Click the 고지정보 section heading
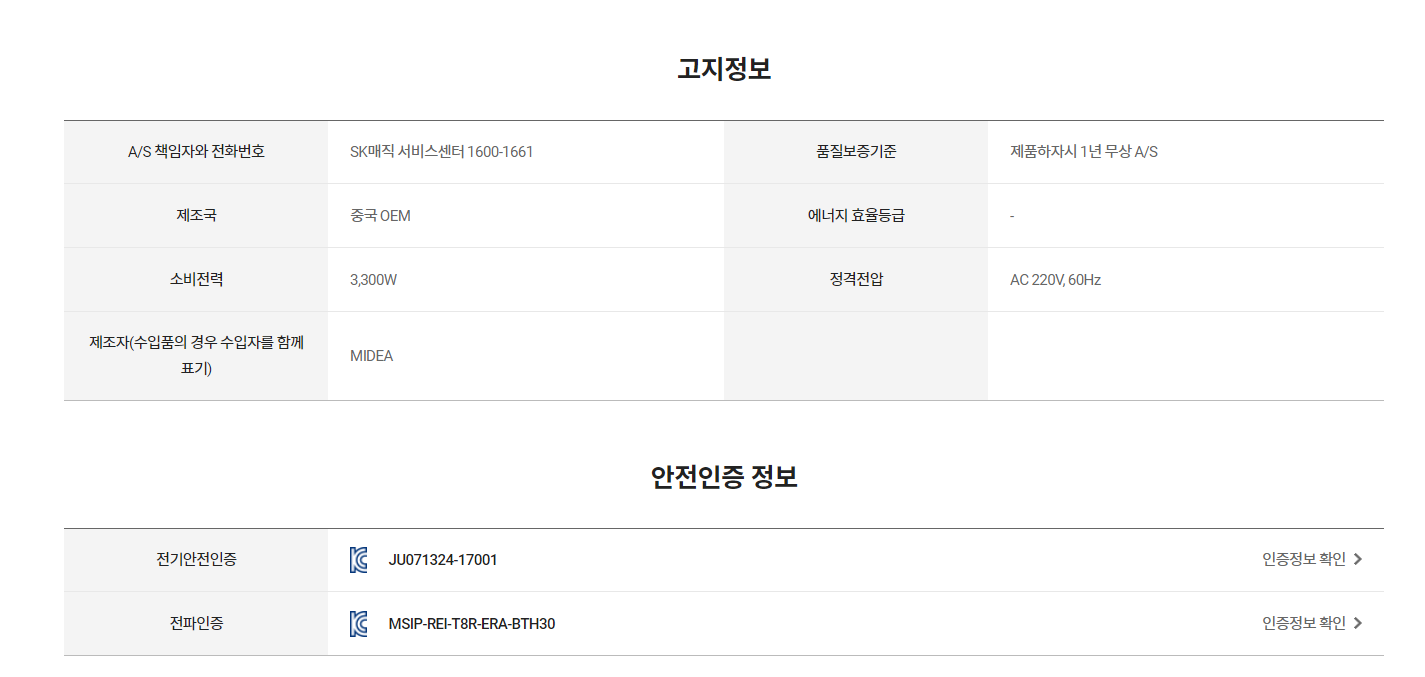This screenshot has width=1425, height=677. [x=724, y=69]
